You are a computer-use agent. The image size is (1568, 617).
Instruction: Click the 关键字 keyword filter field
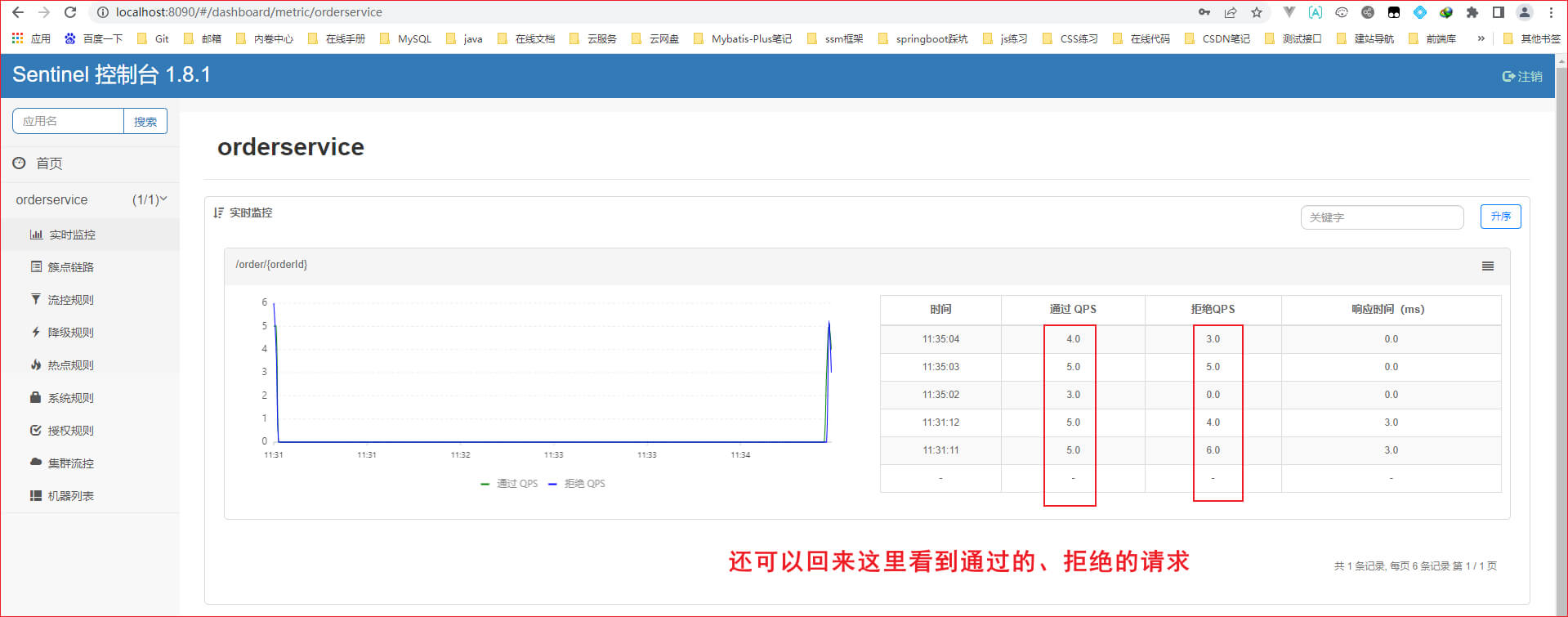coord(1382,217)
